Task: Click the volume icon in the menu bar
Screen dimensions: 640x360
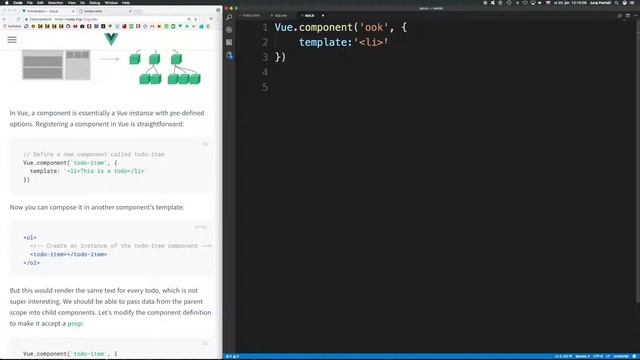Action: pyautogui.click(x=540, y=3)
